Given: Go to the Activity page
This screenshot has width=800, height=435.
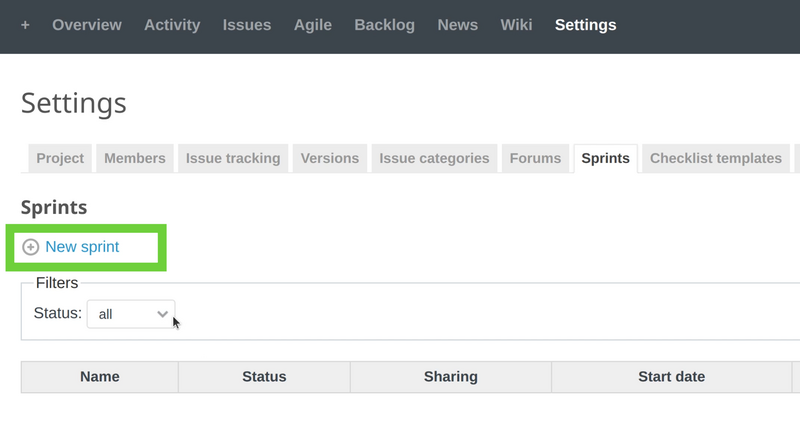Looking at the screenshot, I should tap(172, 25).
